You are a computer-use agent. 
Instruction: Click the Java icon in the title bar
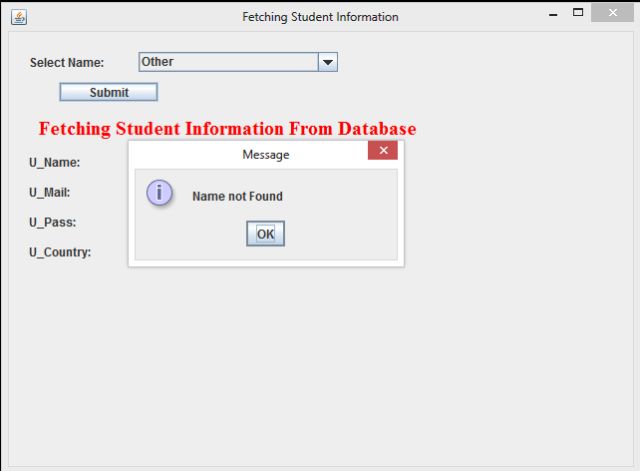[x=19, y=17]
